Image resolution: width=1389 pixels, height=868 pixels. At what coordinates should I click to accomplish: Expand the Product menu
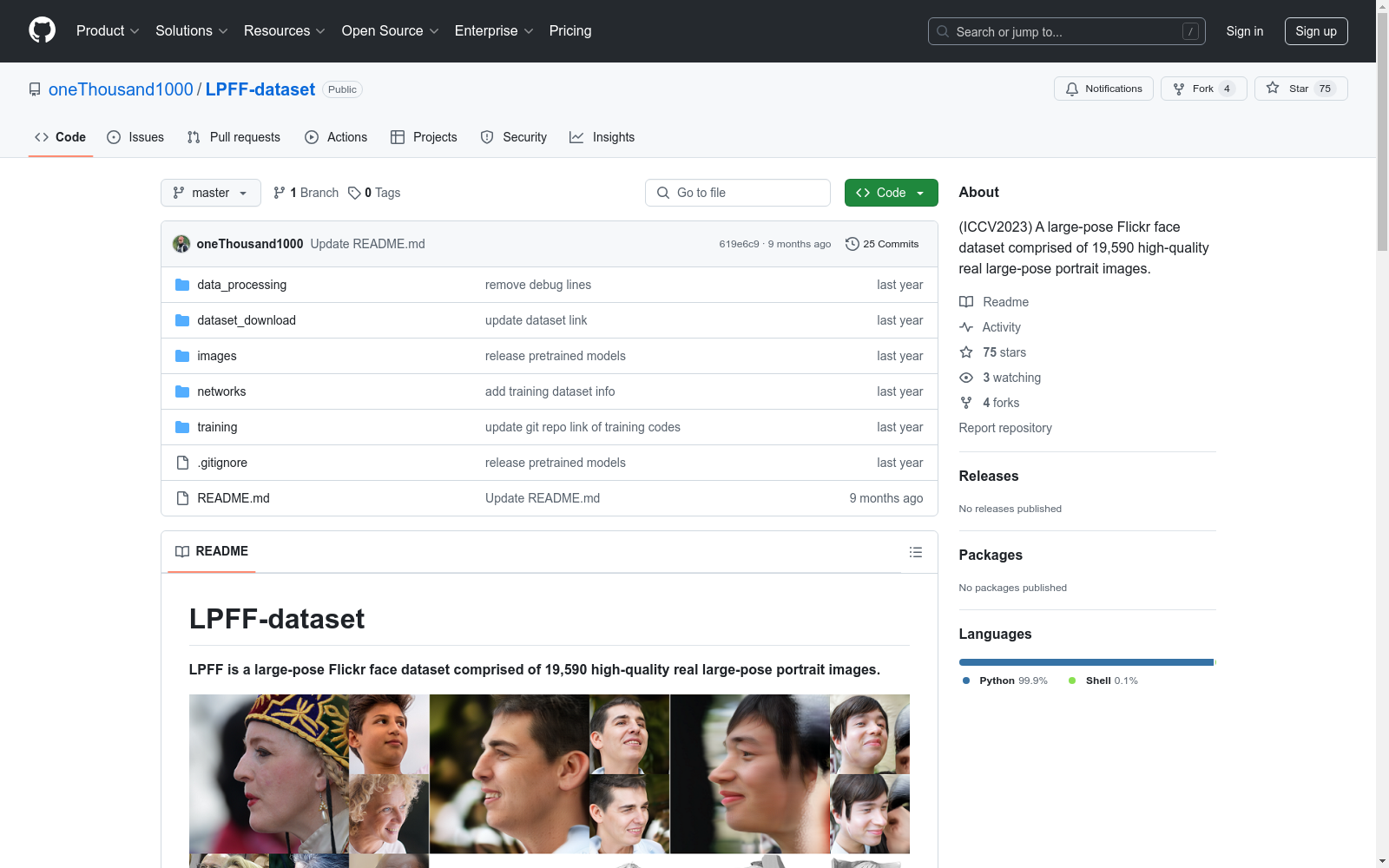(108, 31)
